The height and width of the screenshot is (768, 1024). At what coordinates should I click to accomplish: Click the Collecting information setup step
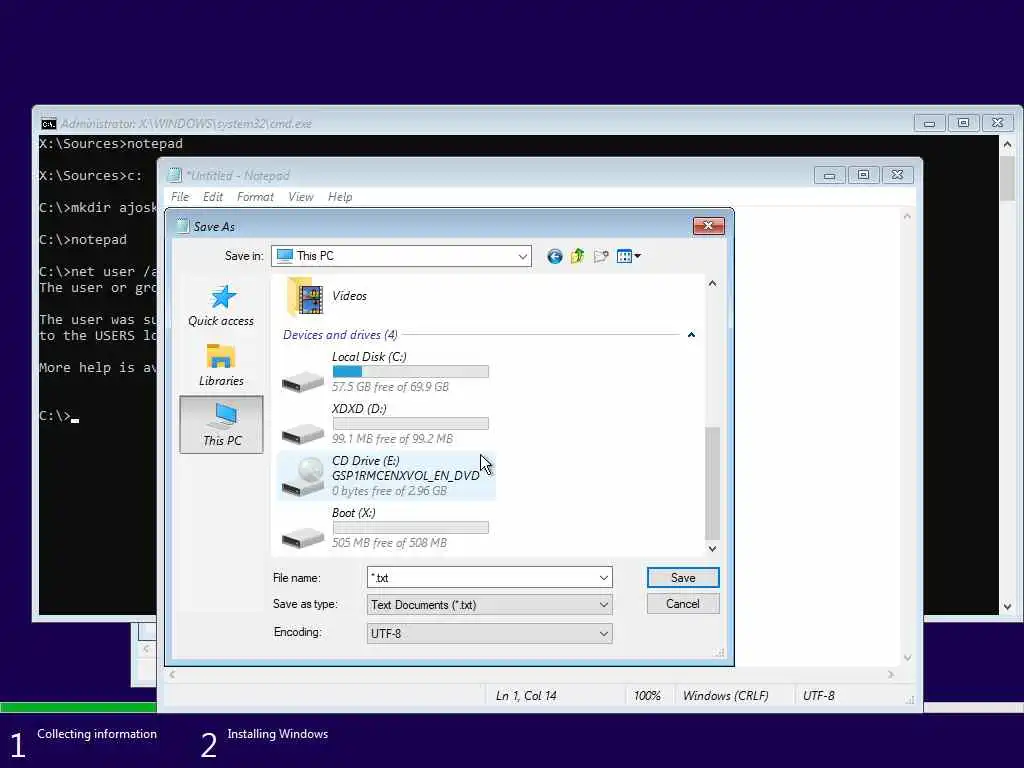click(97, 734)
